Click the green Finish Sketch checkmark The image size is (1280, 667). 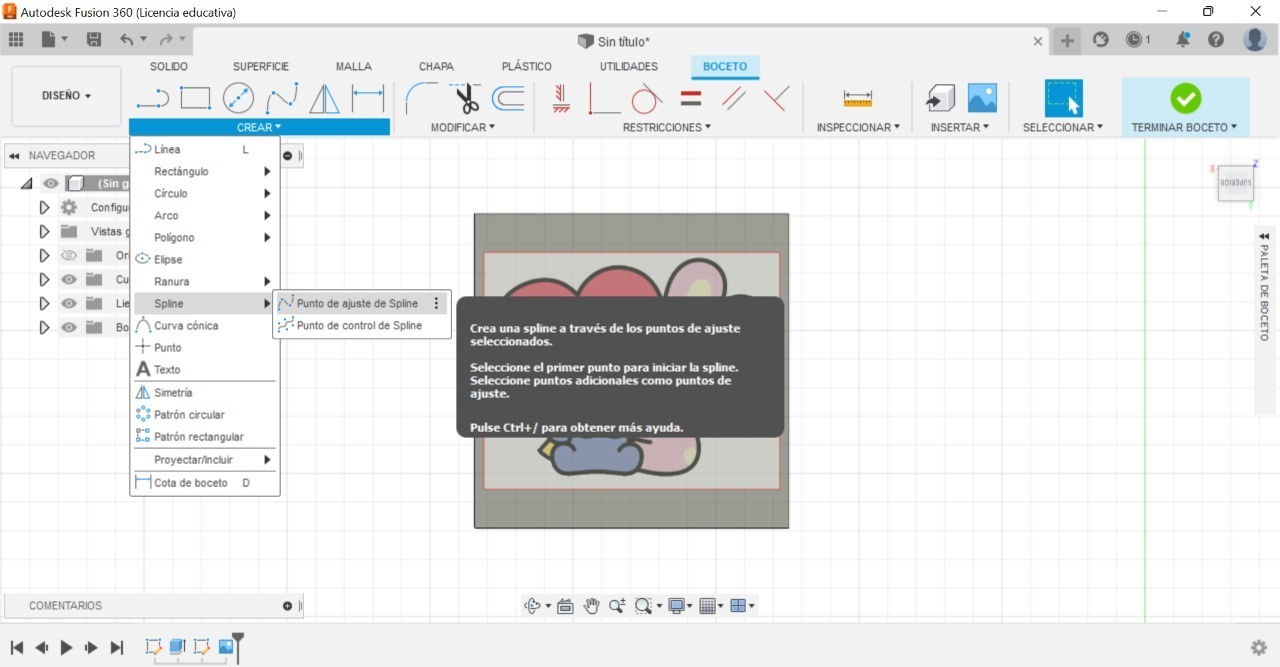coord(1186,98)
